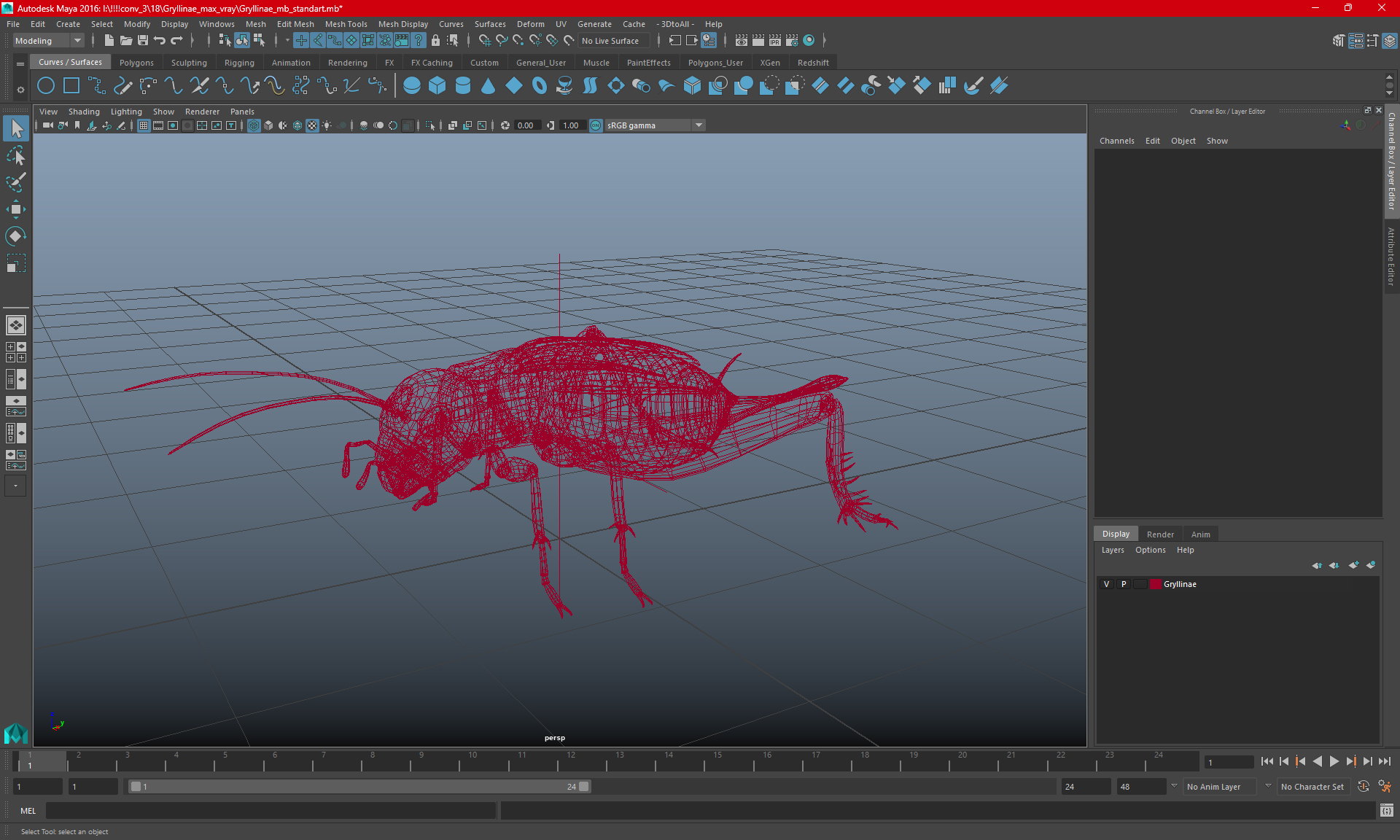
Task: Click the Gryllinae layer color swatch
Action: point(1155,584)
